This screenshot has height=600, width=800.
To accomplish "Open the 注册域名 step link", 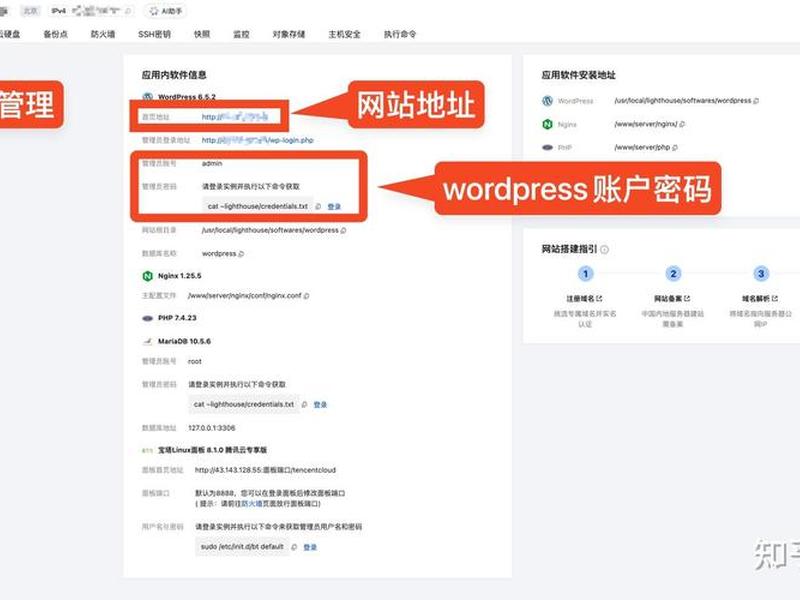I will pos(585,298).
